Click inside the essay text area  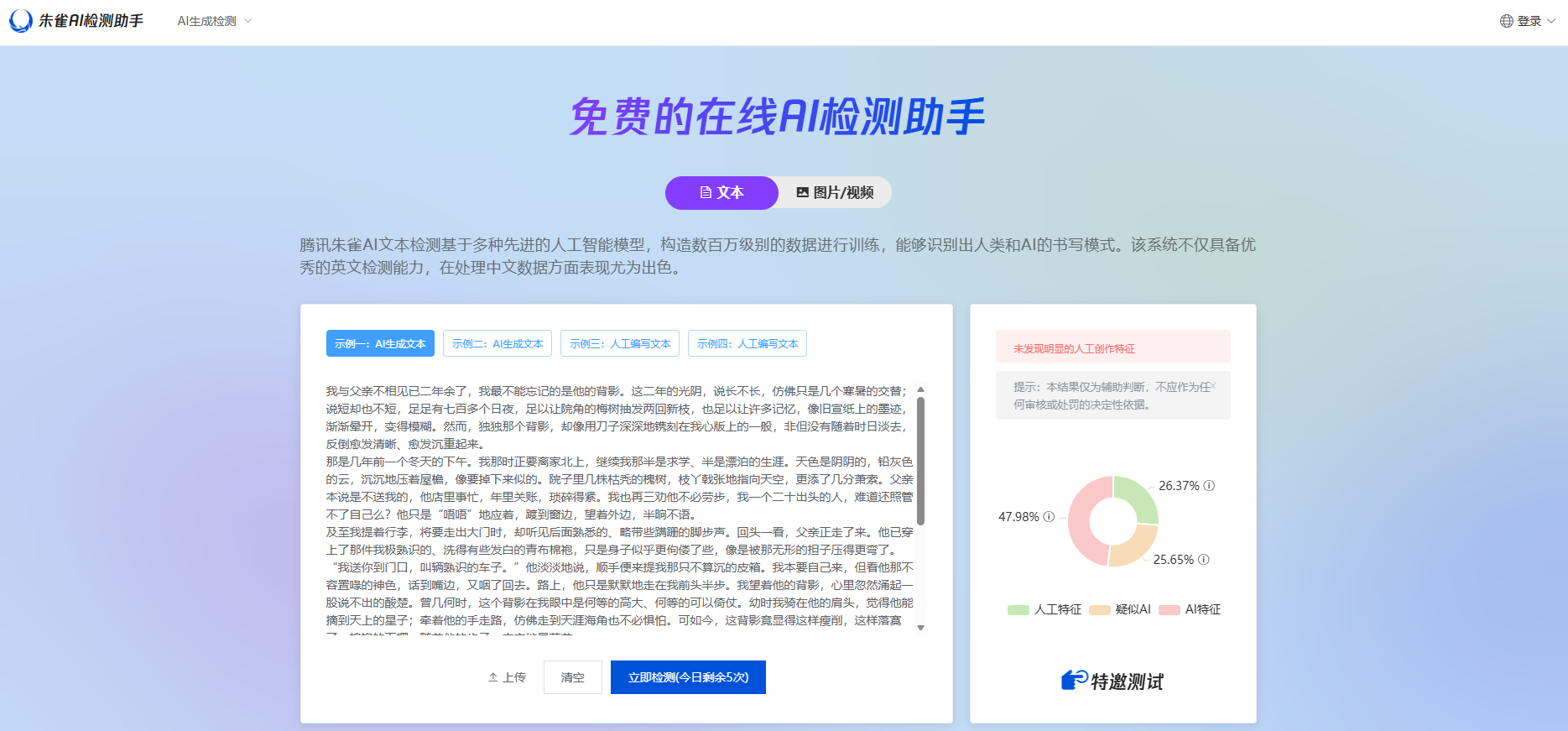pos(619,508)
